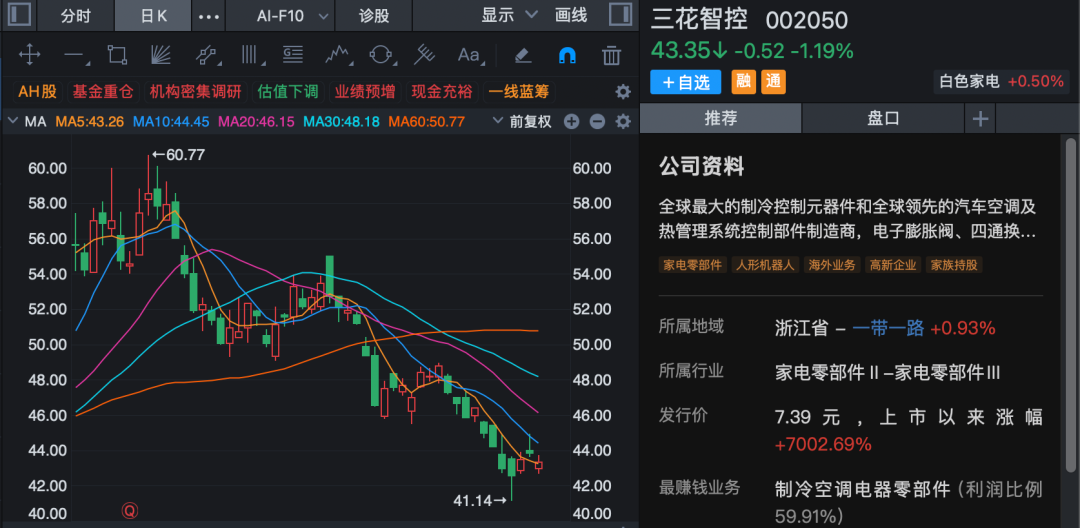Switch to the 分时 chart tab
The height and width of the screenshot is (528, 1080).
tap(76, 16)
